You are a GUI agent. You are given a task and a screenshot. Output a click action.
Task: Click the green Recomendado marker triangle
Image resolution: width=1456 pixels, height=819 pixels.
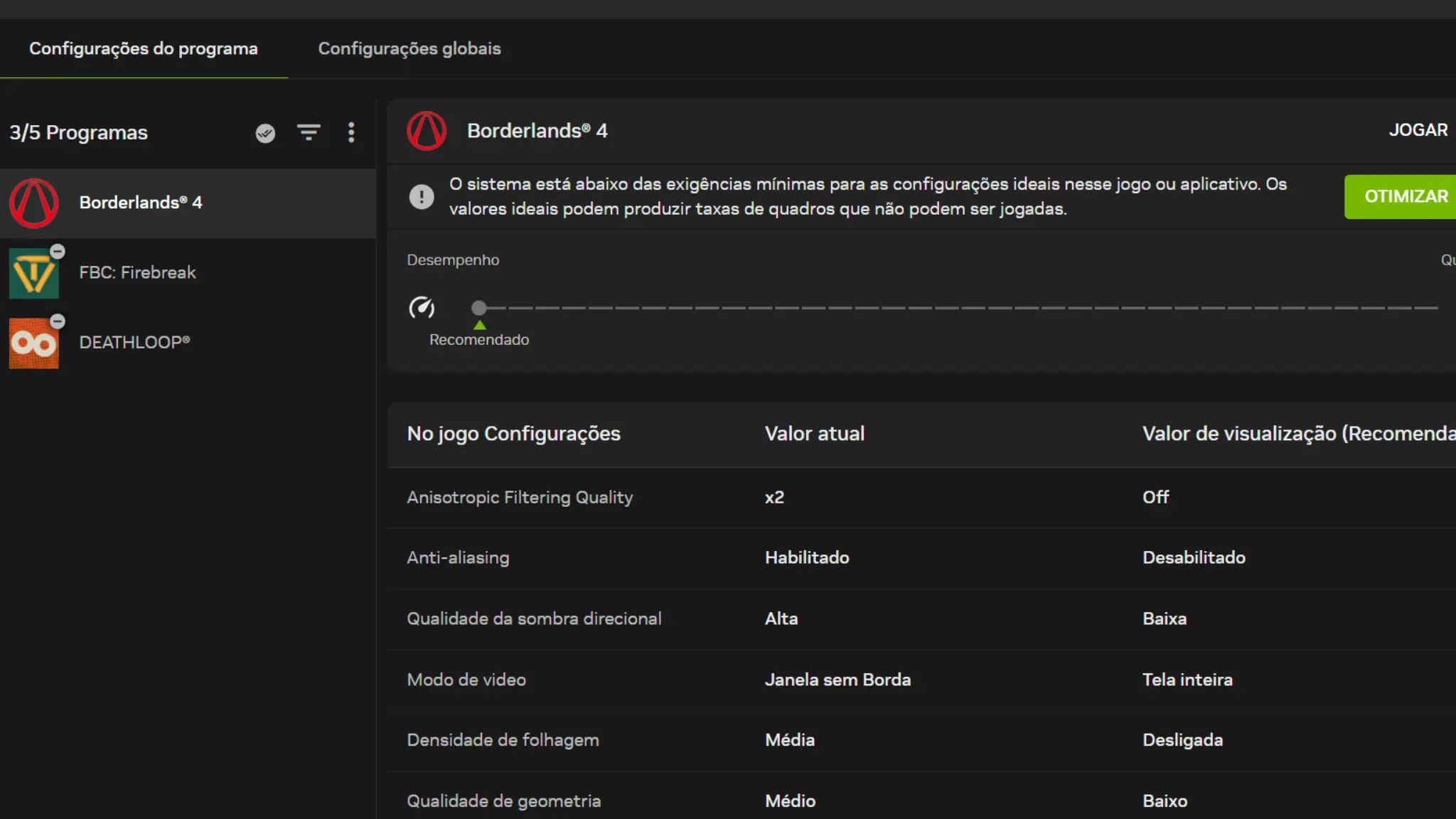480,325
